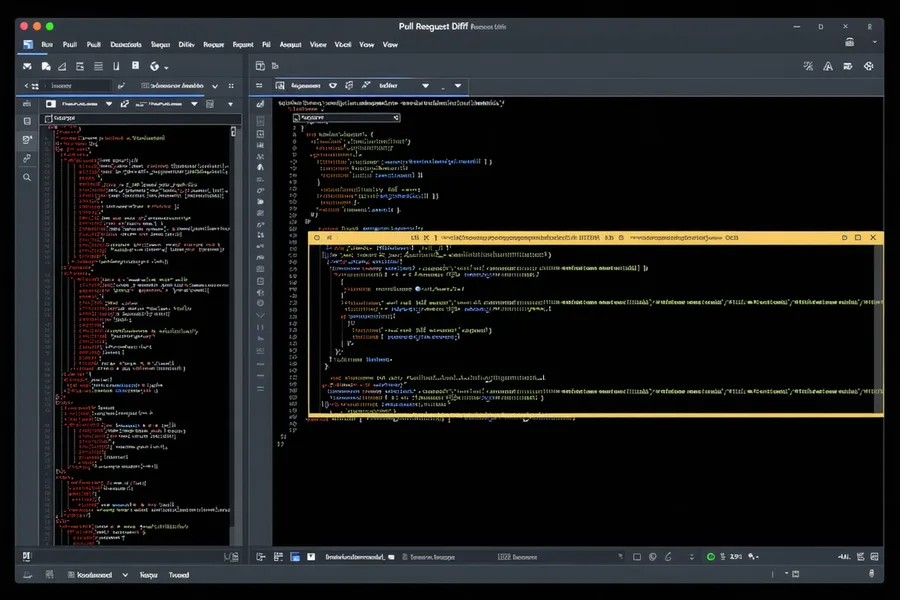
Task: Open the first triangle dropdown in left filter row
Action: (108, 104)
